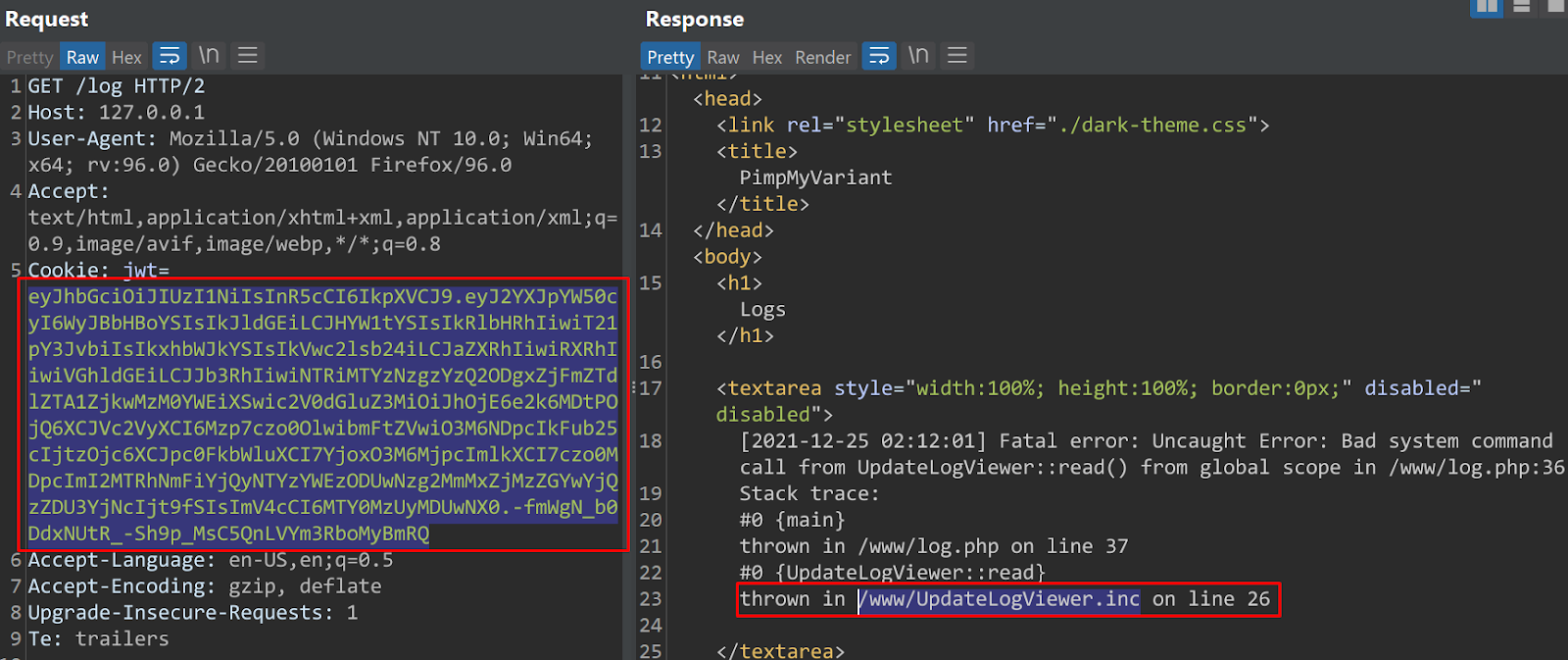Click the '<body>' tag in response
The height and width of the screenshot is (660, 1568).
point(727,257)
